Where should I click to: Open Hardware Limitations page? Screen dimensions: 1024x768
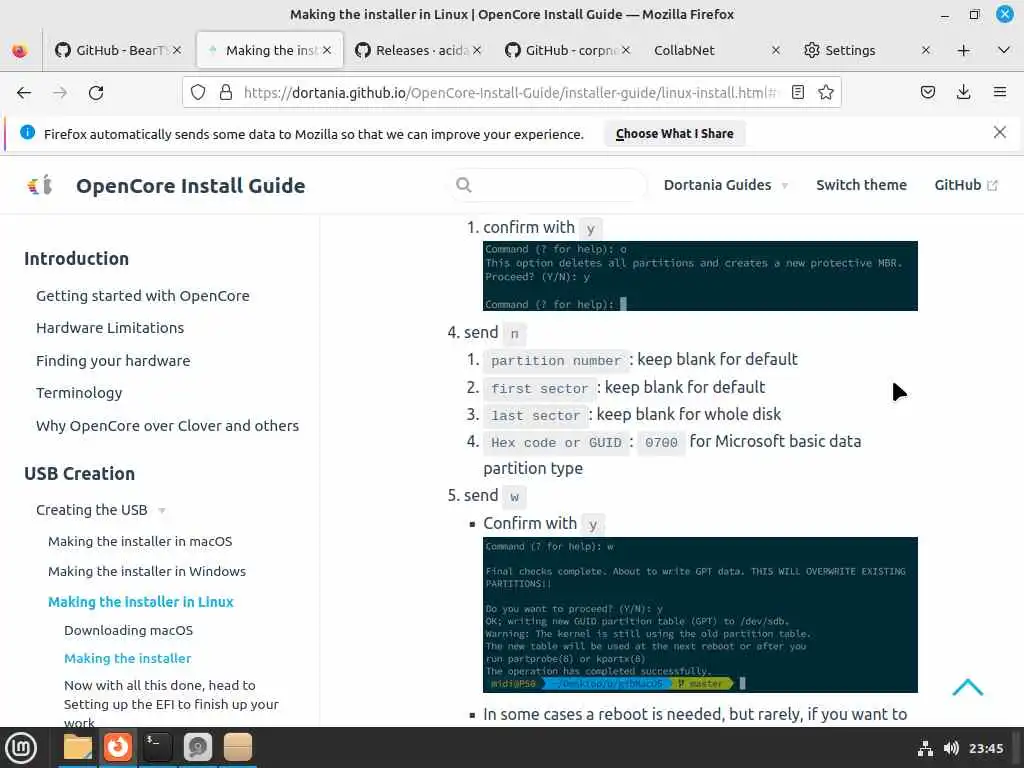pos(110,328)
